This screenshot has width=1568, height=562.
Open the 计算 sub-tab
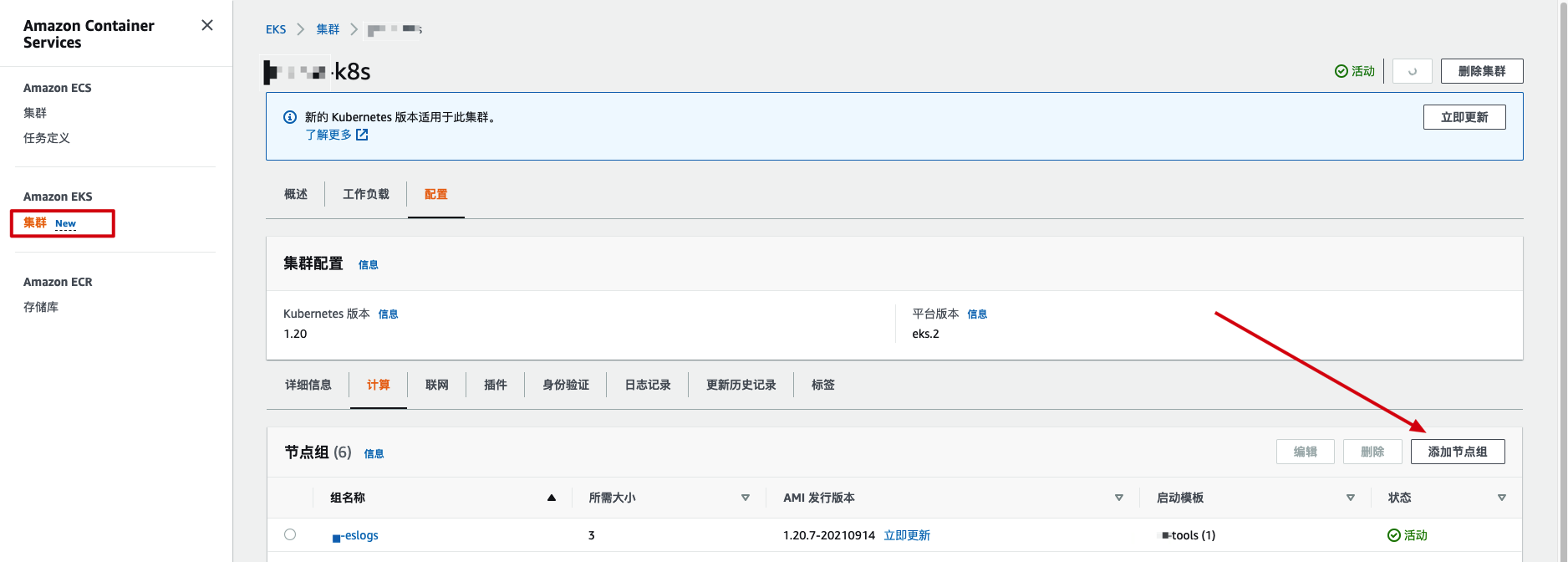(x=379, y=385)
